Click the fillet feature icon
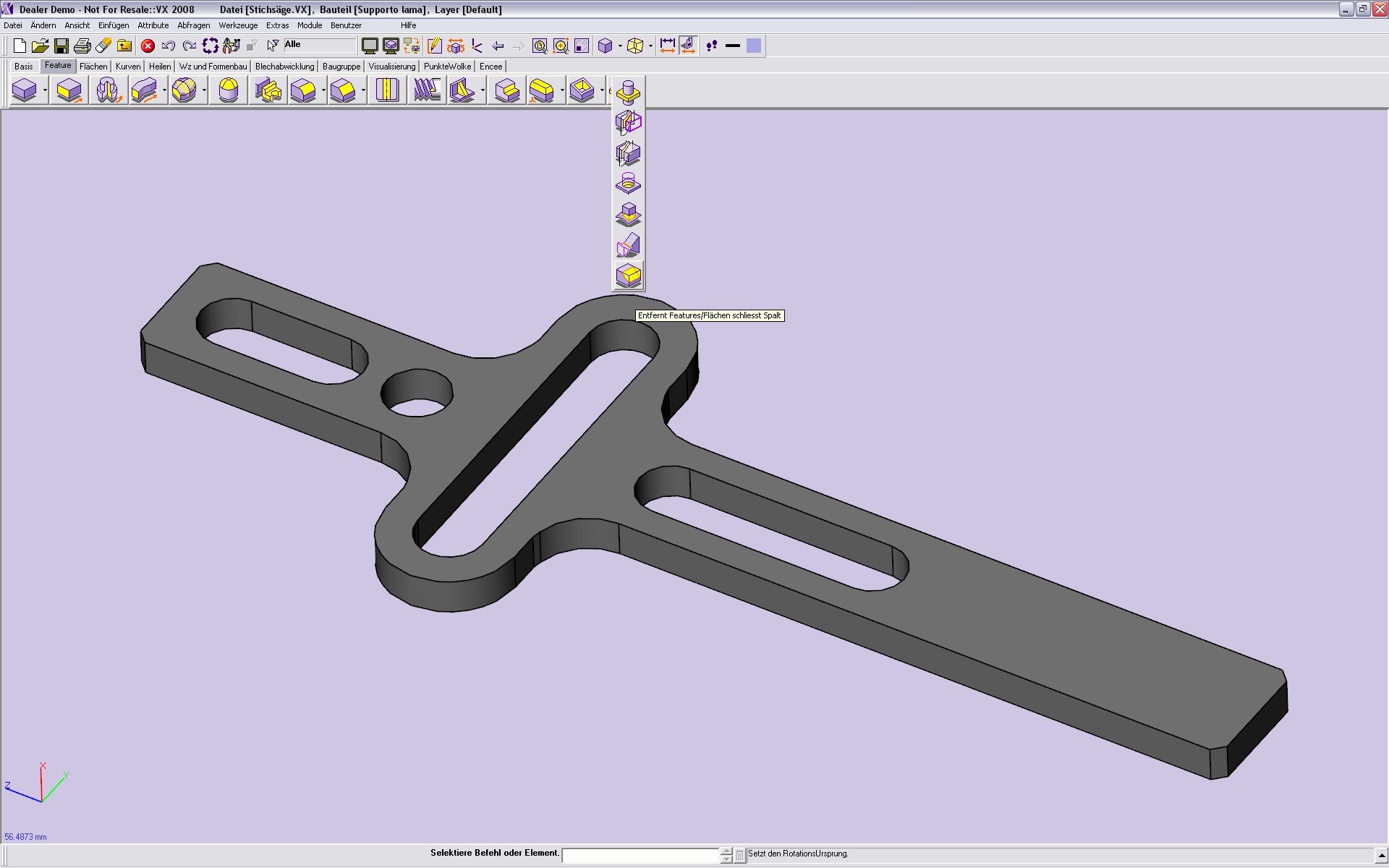Image resolution: width=1389 pixels, height=868 pixels. pyautogui.click(x=304, y=91)
